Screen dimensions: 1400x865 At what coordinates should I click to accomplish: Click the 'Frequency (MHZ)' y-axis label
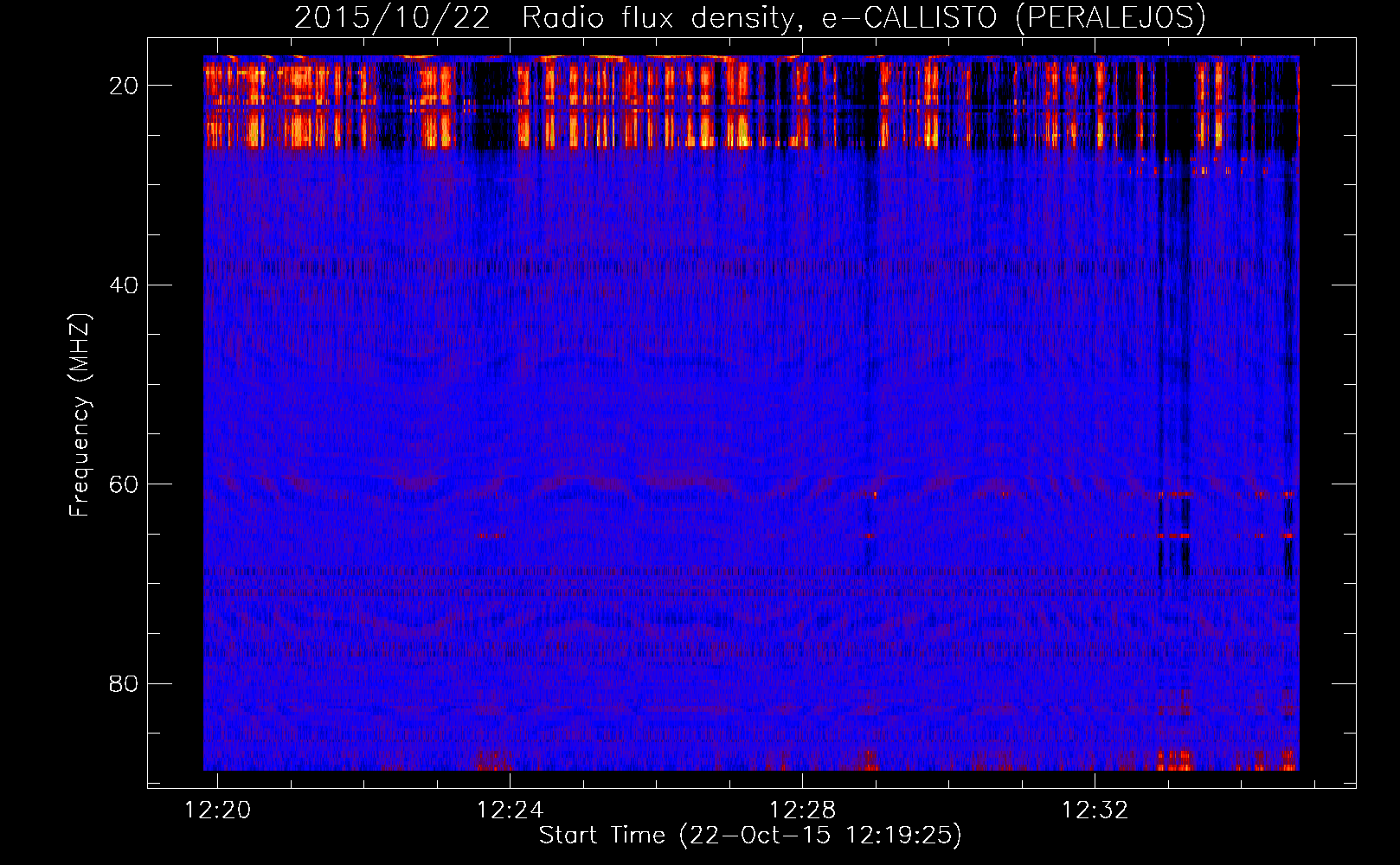[x=80, y=415]
